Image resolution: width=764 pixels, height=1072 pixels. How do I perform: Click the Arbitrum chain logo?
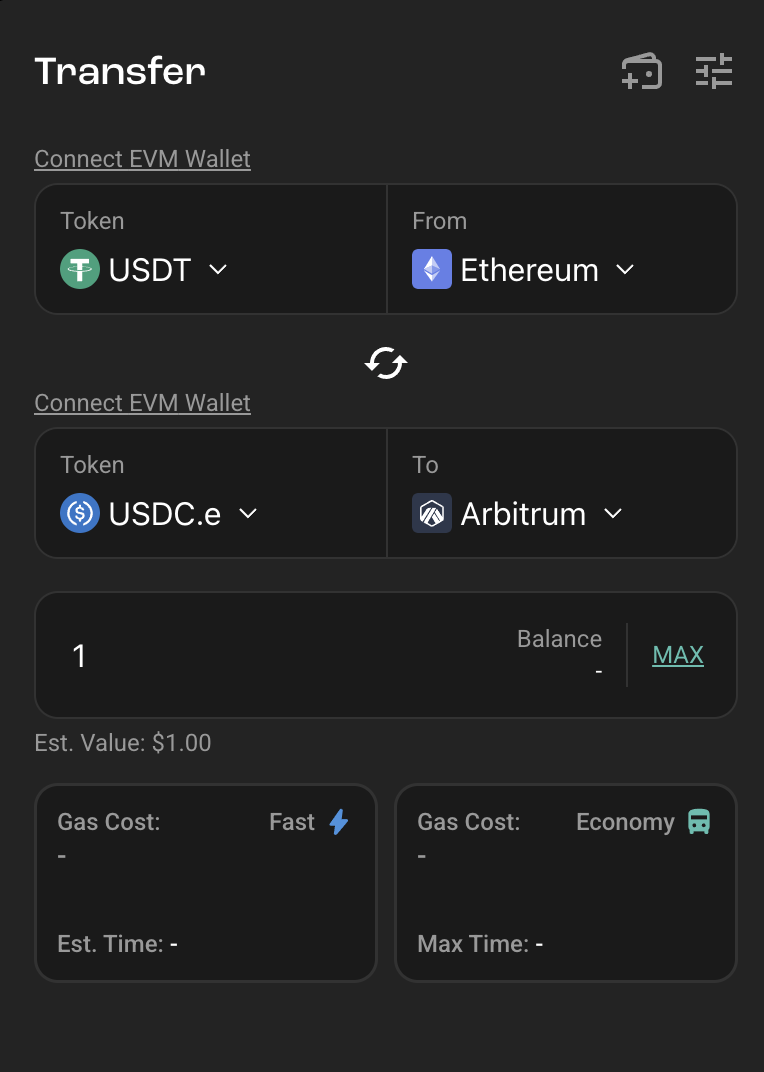tap(432, 513)
